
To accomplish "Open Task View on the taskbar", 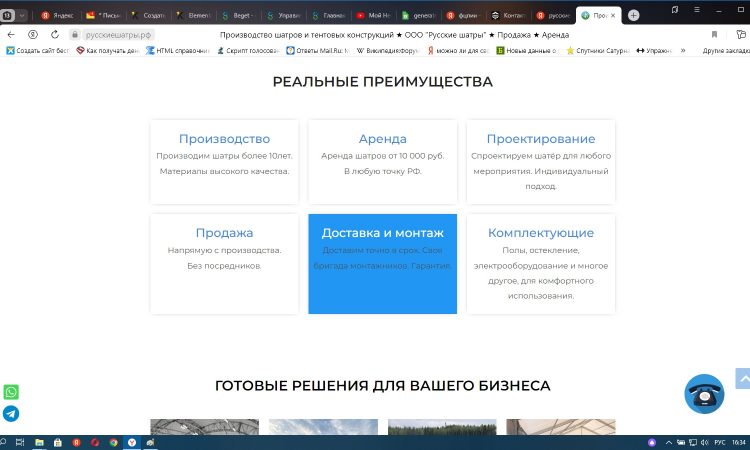I will point(20,442).
